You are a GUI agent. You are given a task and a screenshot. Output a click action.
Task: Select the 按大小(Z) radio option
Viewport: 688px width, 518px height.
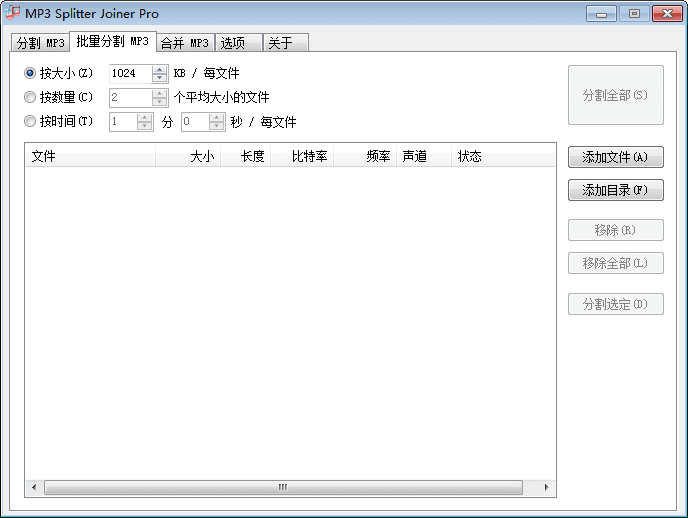pos(58,73)
